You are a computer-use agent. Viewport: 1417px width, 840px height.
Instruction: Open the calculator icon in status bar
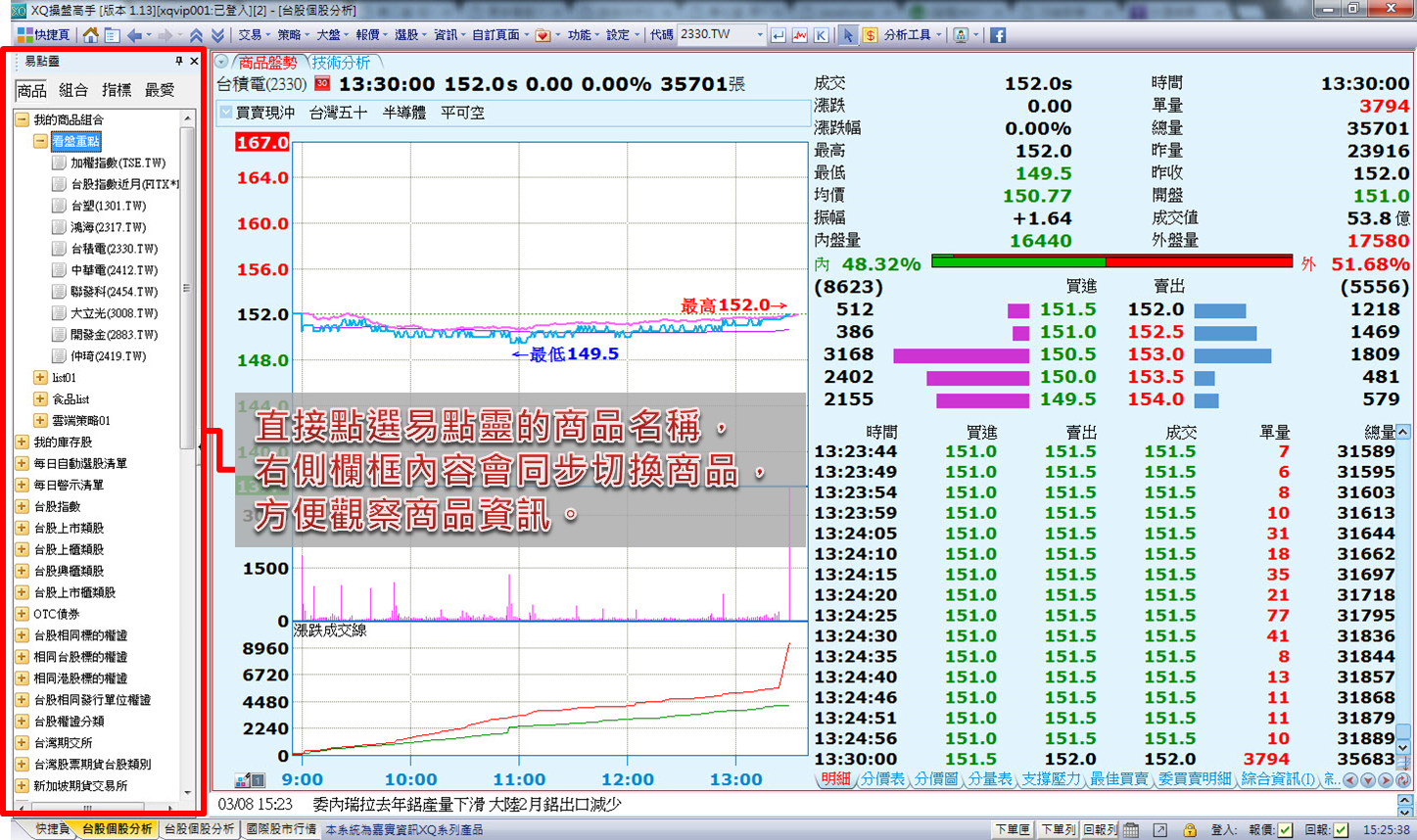click(x=1131, y=830)
